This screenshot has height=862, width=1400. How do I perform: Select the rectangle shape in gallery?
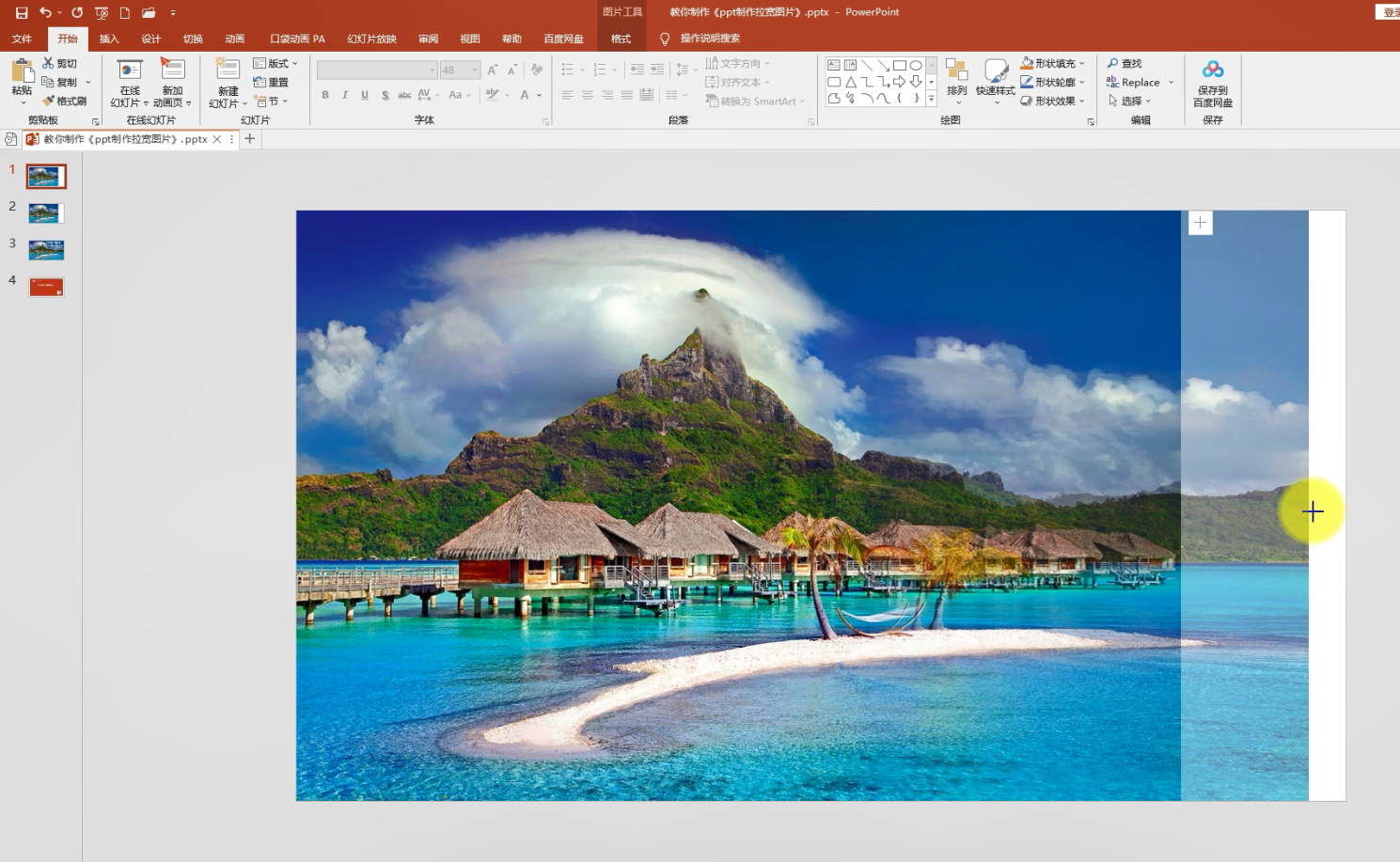[900, 65]
